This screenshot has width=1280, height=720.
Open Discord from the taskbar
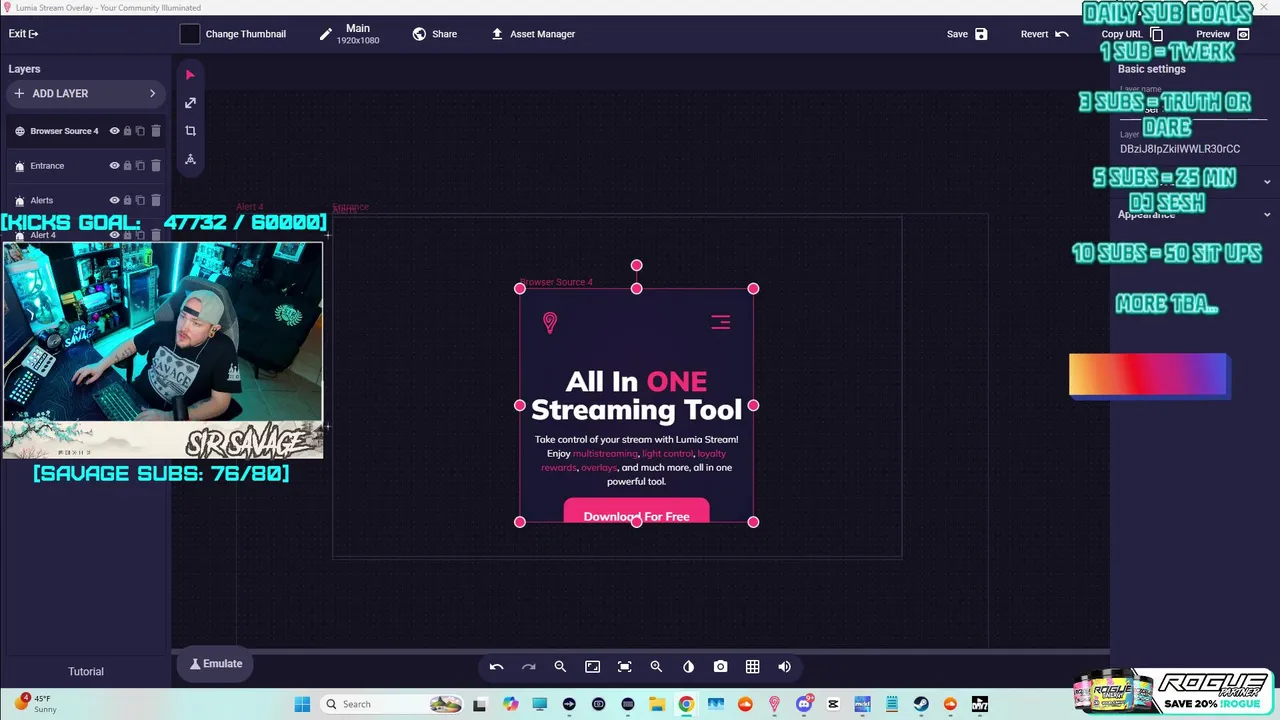(804, 704)
